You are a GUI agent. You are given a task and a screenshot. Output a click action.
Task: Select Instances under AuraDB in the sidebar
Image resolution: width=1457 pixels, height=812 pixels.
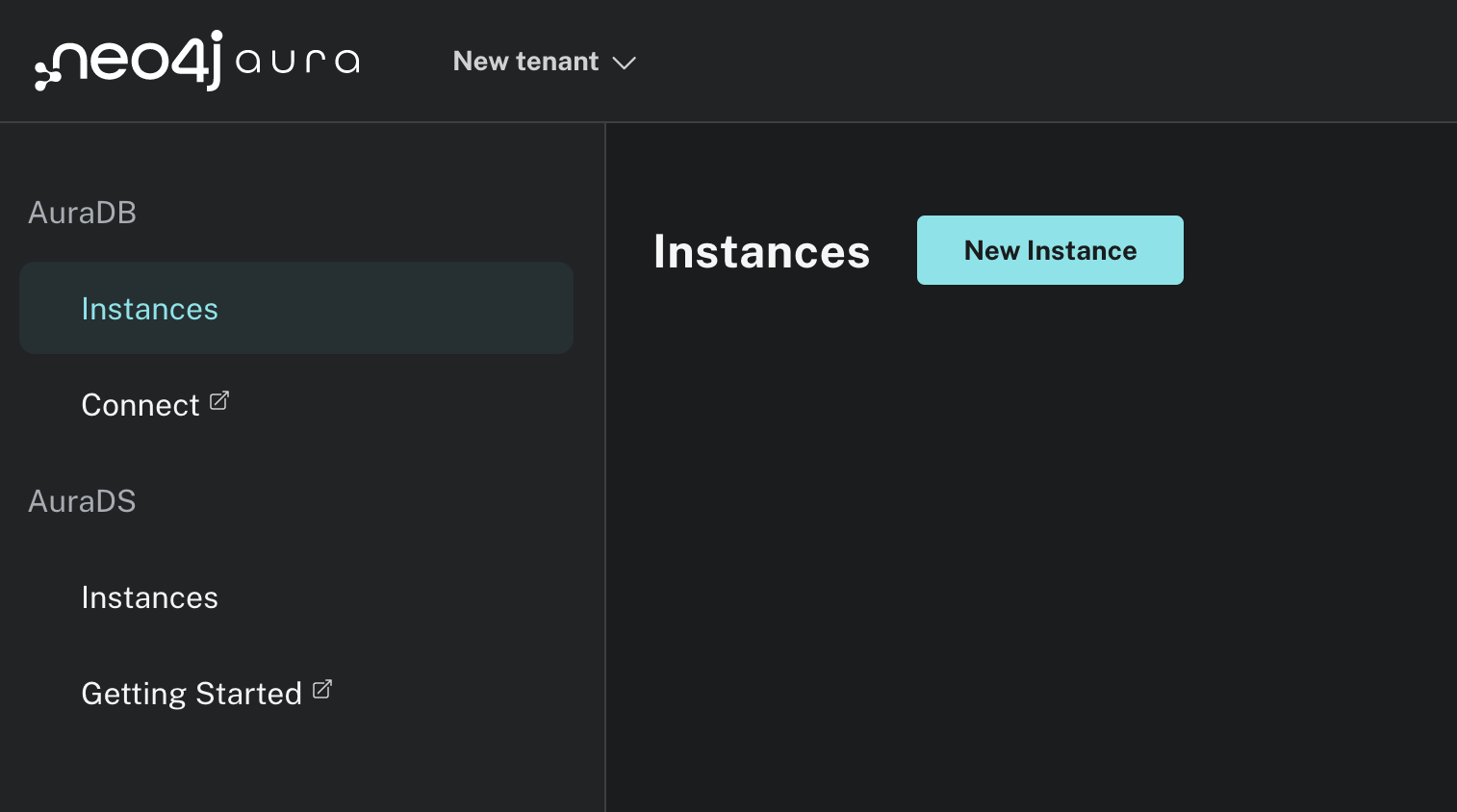click(150, 309)
